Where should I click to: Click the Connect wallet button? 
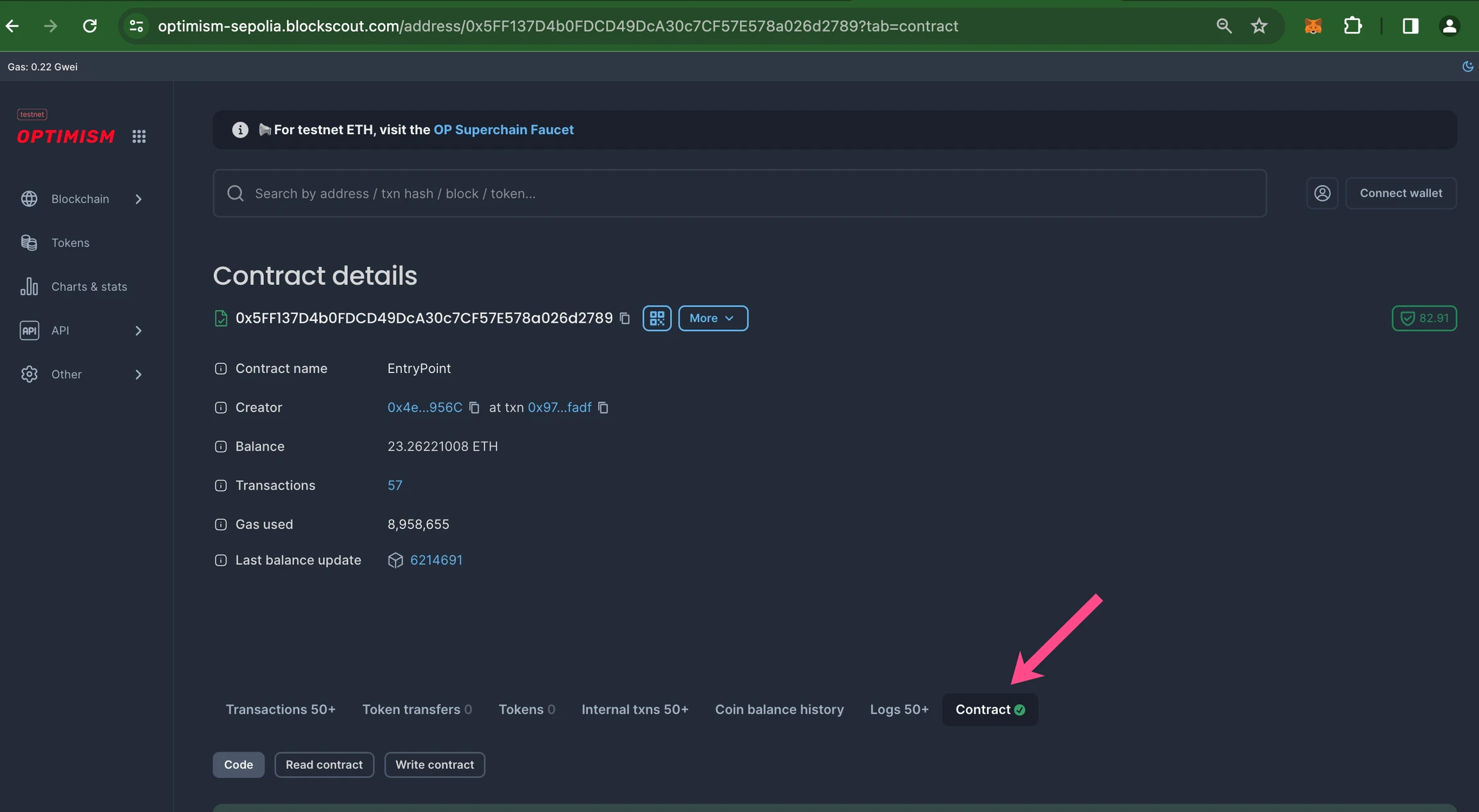(x=1401, y=193)
